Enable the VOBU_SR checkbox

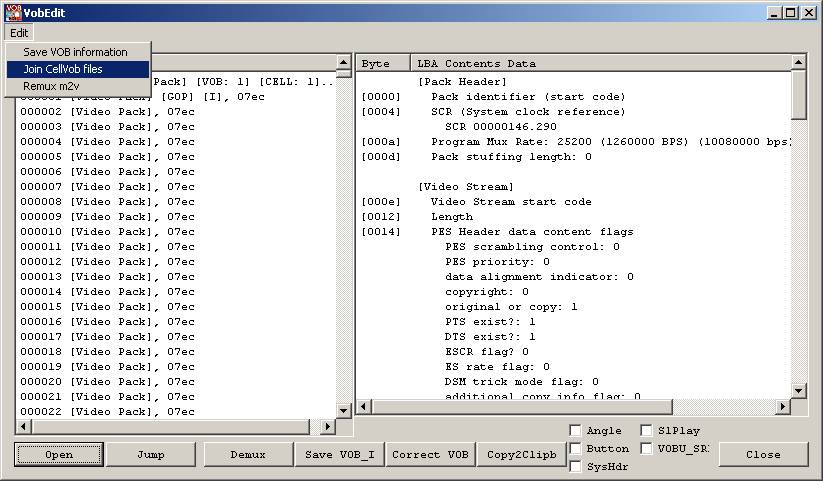coord(646,448)
